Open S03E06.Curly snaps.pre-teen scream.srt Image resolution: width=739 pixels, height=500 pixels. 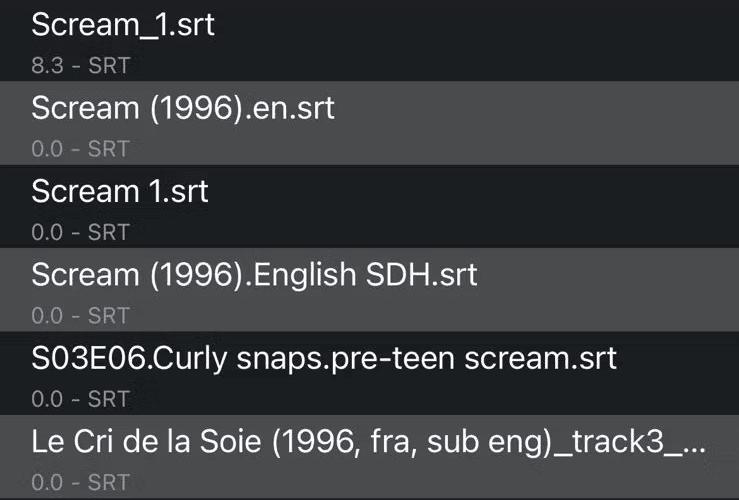(370, 373)
